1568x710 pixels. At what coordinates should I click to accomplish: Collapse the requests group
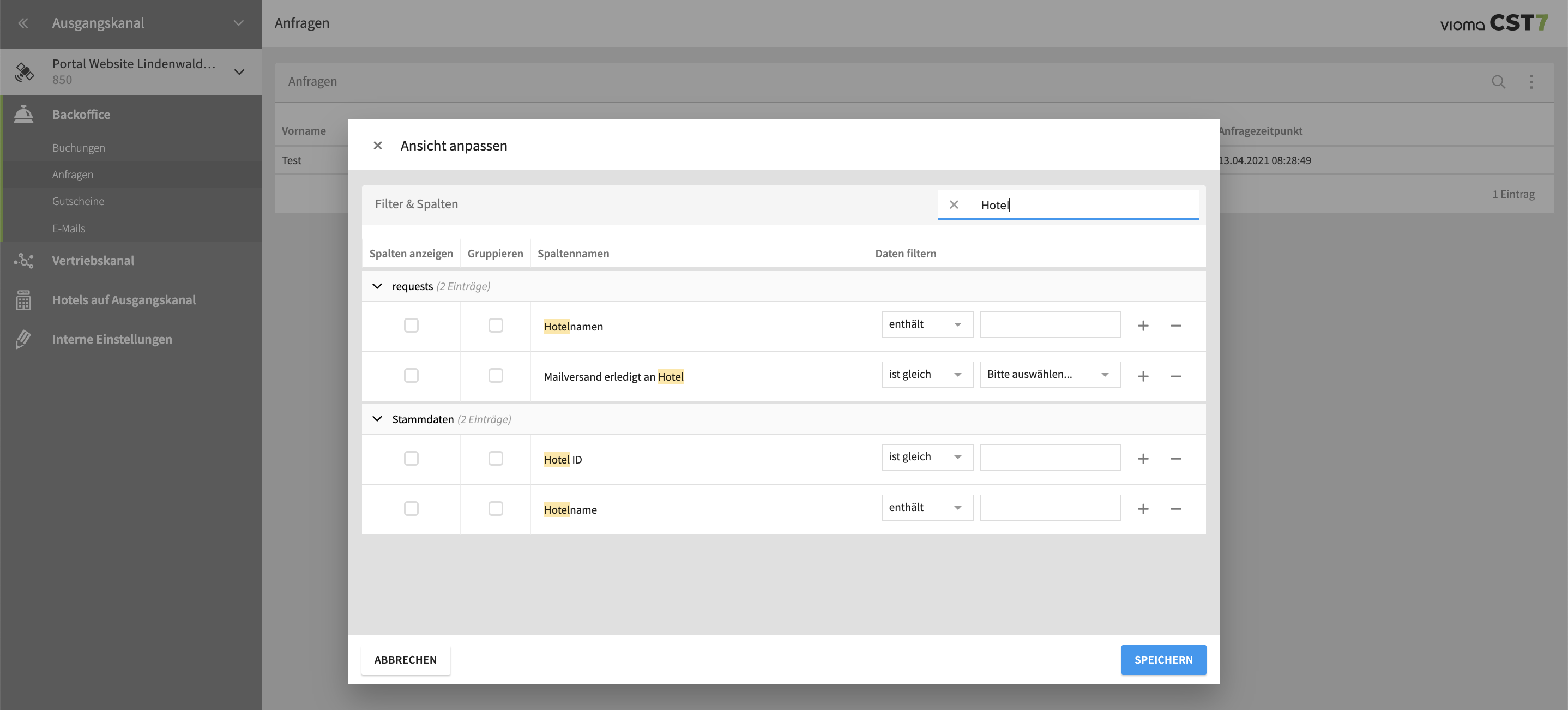point(377,286)
